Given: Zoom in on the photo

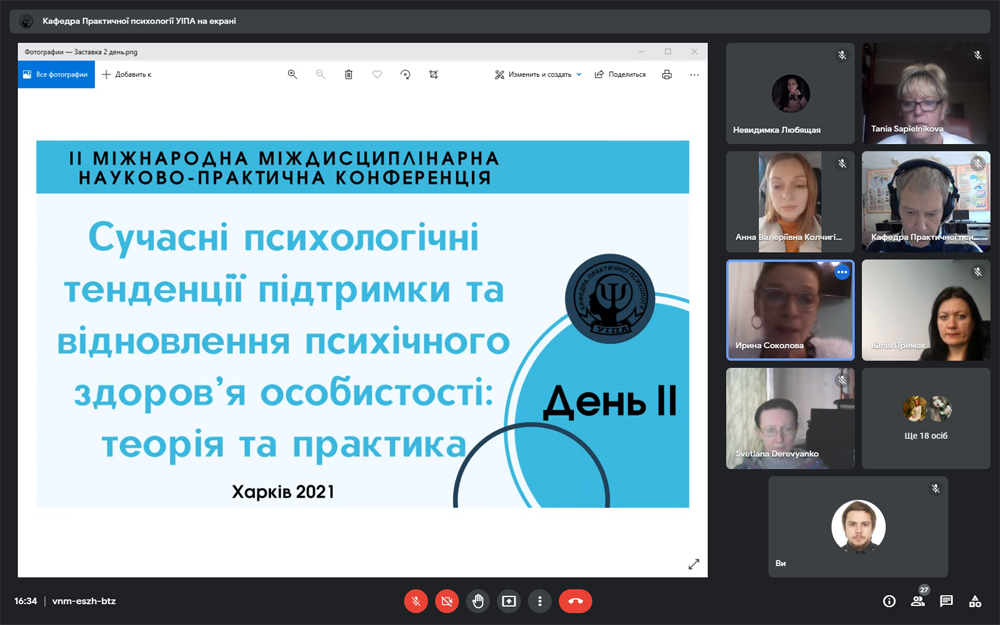Looking at the screenshot, I should pos(293,74).
